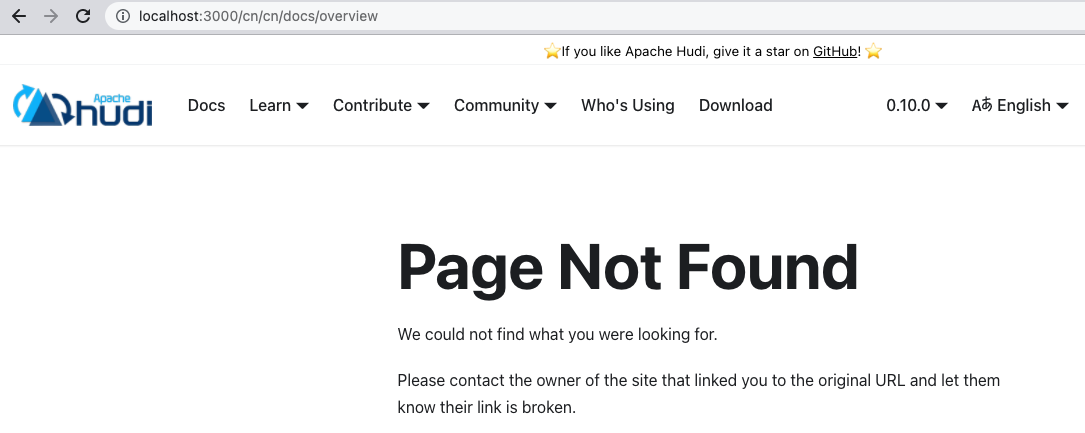Image resolution: width=1085 pixels, height=433 pixels.
Task: Click the Page Not Found heading
Action: coord(628,268)
